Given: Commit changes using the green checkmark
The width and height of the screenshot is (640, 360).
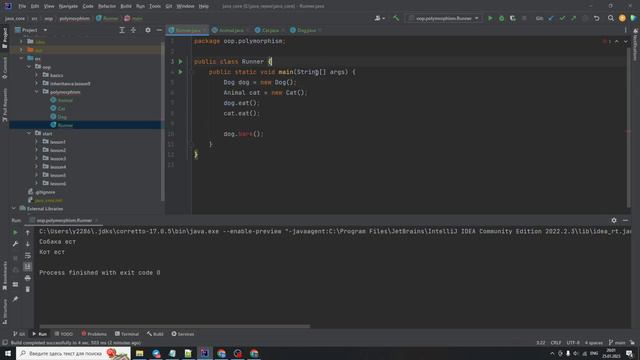Looking at the screenshot, I should click(562, 18).
